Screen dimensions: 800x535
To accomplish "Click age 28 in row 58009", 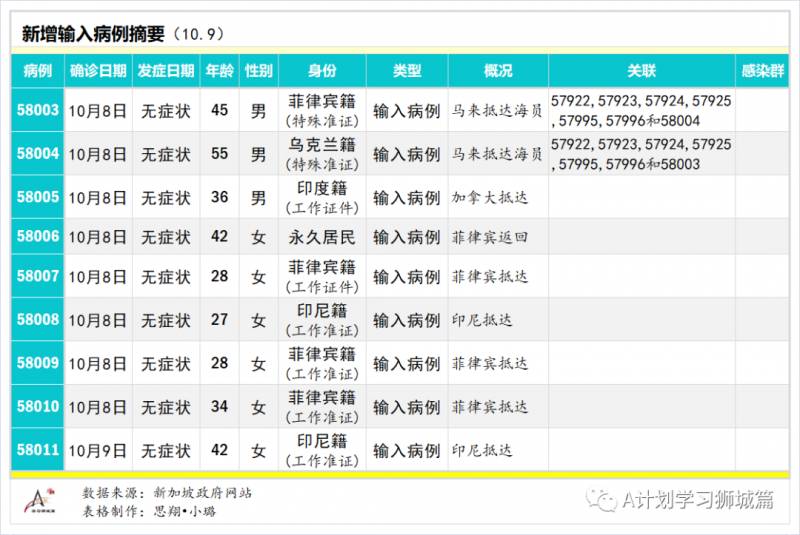I will click(219, 363).
